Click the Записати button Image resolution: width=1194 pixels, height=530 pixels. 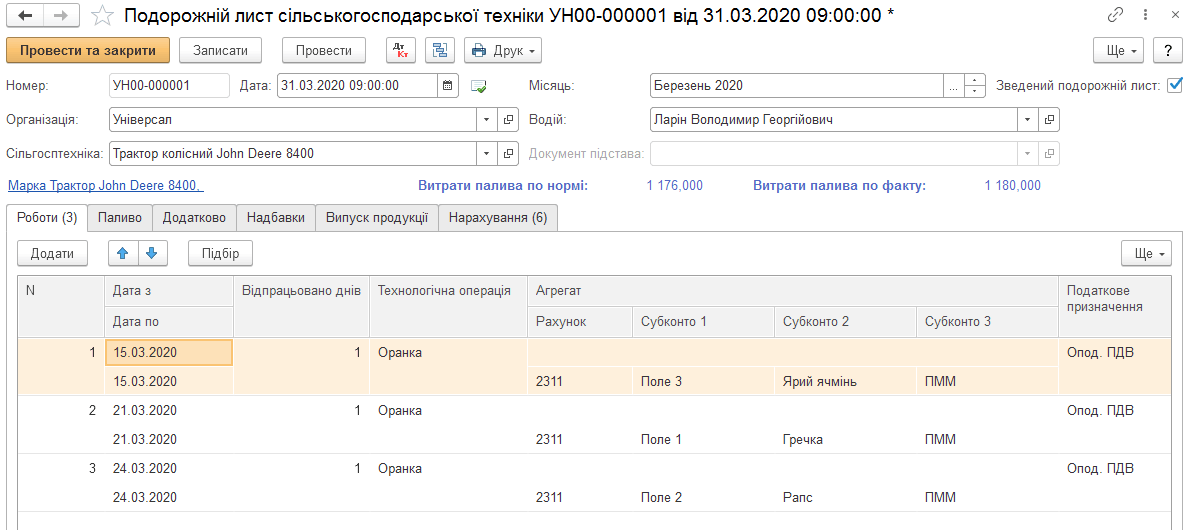click(x=220, y=51)
